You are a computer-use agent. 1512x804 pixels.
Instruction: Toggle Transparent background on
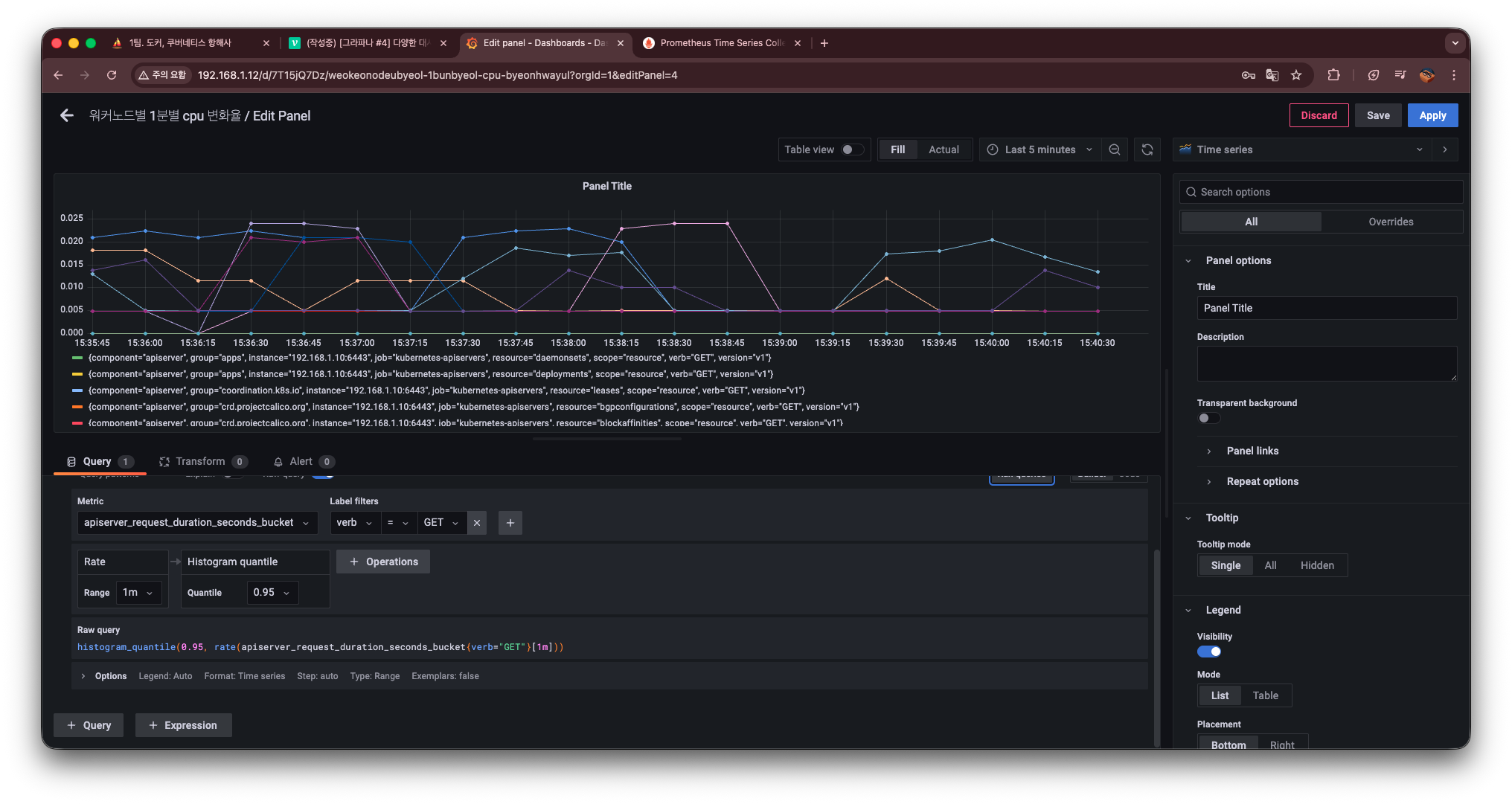[1208, 418]
